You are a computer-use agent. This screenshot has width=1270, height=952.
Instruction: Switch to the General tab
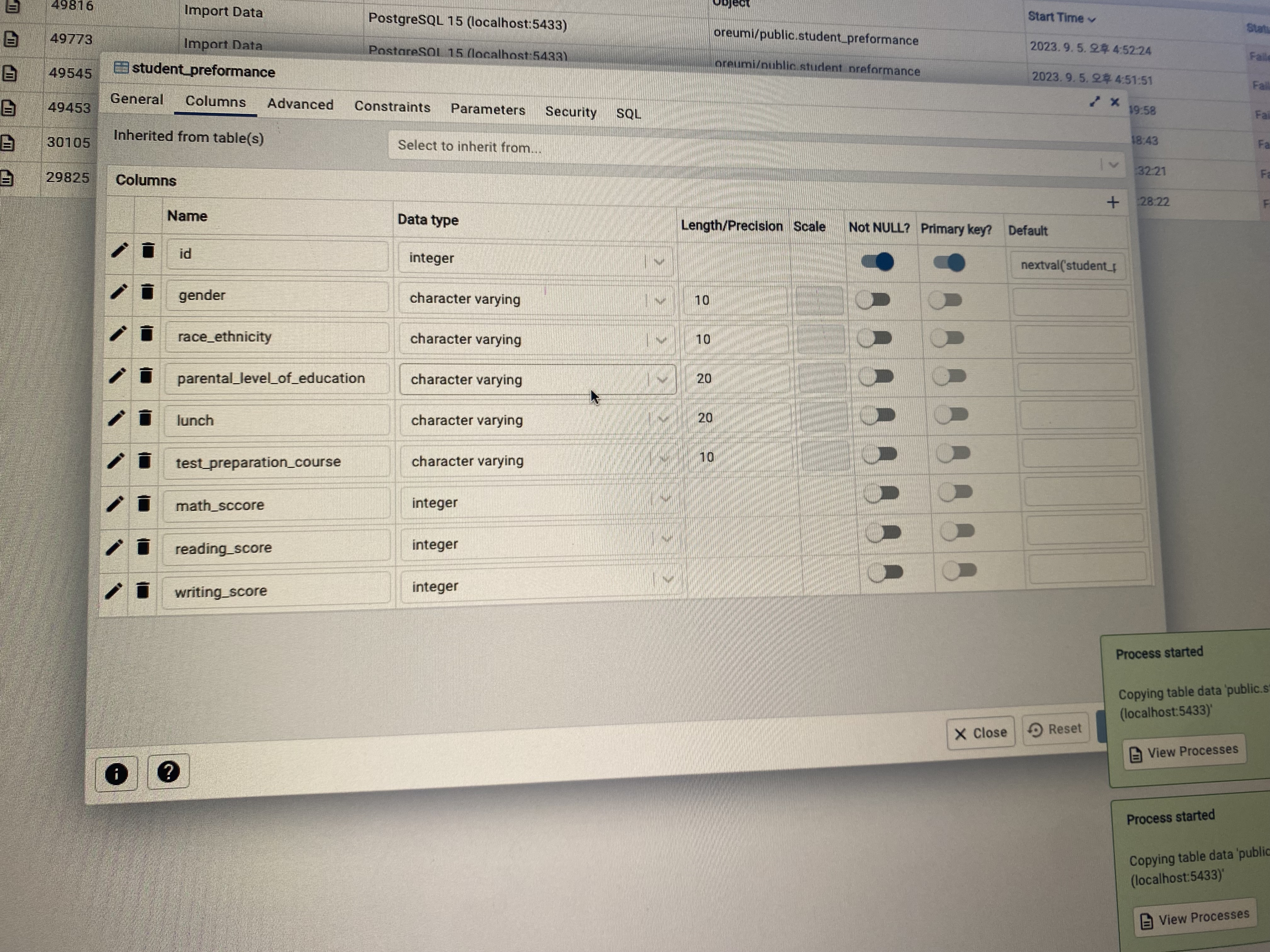(137, 99)
